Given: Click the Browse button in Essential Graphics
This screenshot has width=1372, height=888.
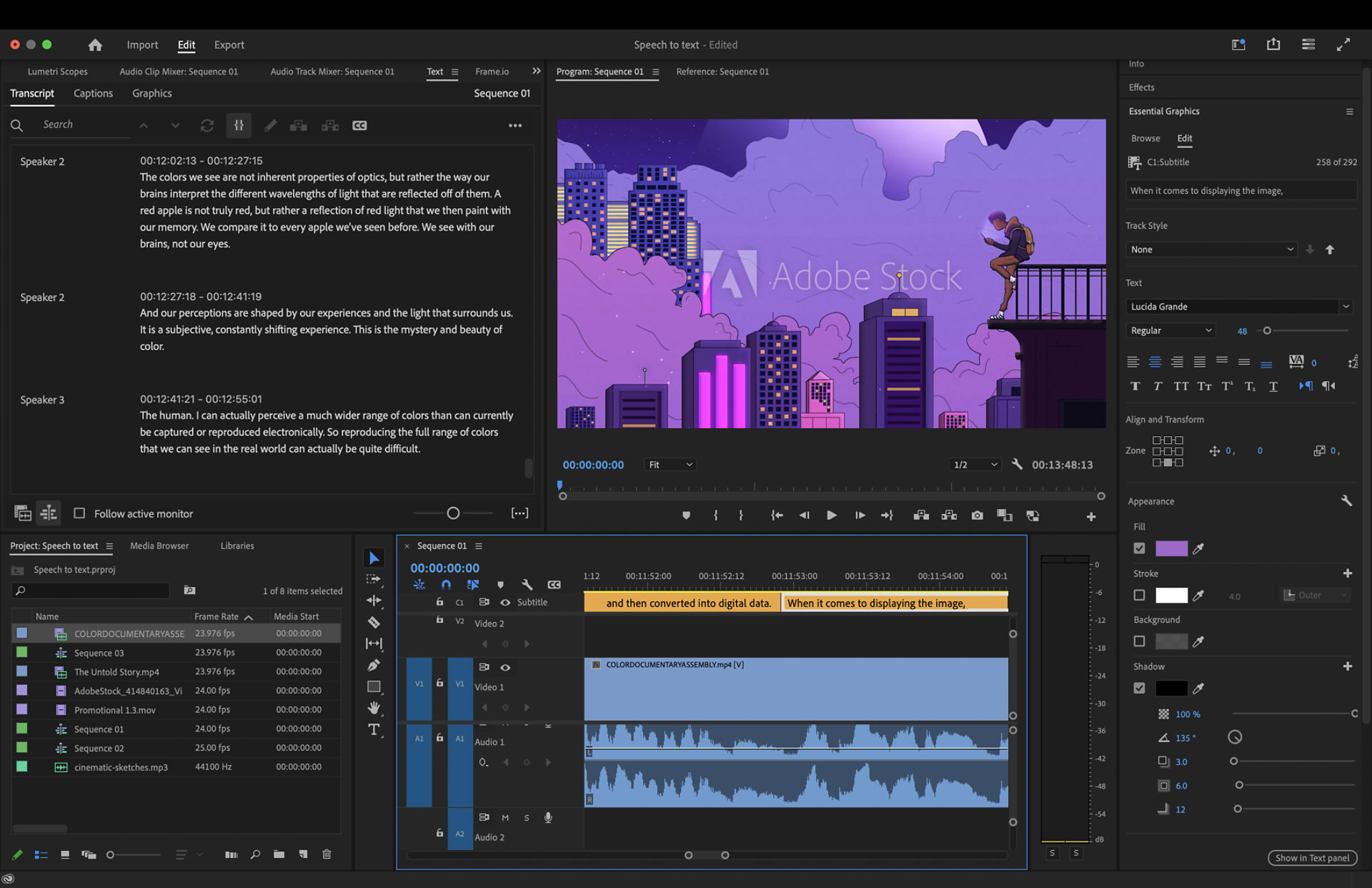Looking at the screenshot, I should 1145,138.
